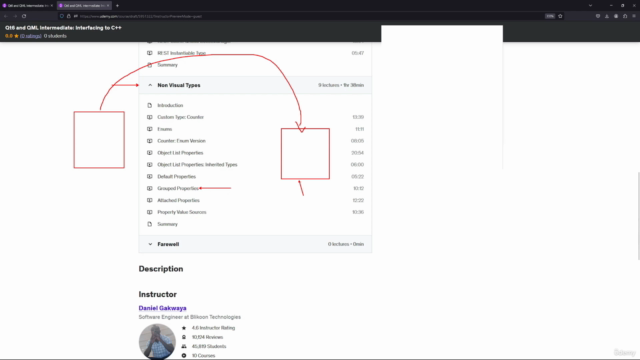Open the tab list dropdown chevron
Screen dimensions: 640x360
(x=590, y=6)
